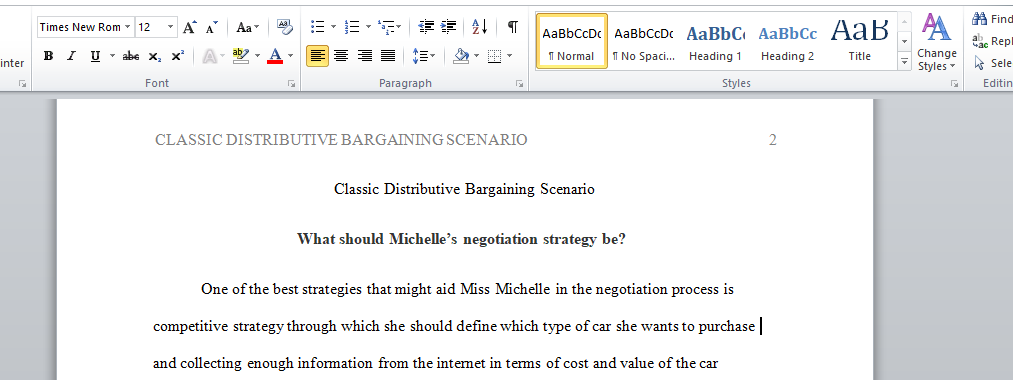Click the running header 'CLASSIC DISTRIBUTIVE BARGAINING SCENARIO'
The image size is (1013, 380).
[341, 140]
